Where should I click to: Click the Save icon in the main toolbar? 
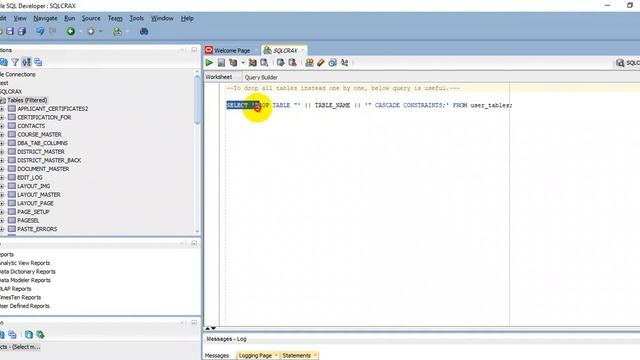tap(10, 31)
